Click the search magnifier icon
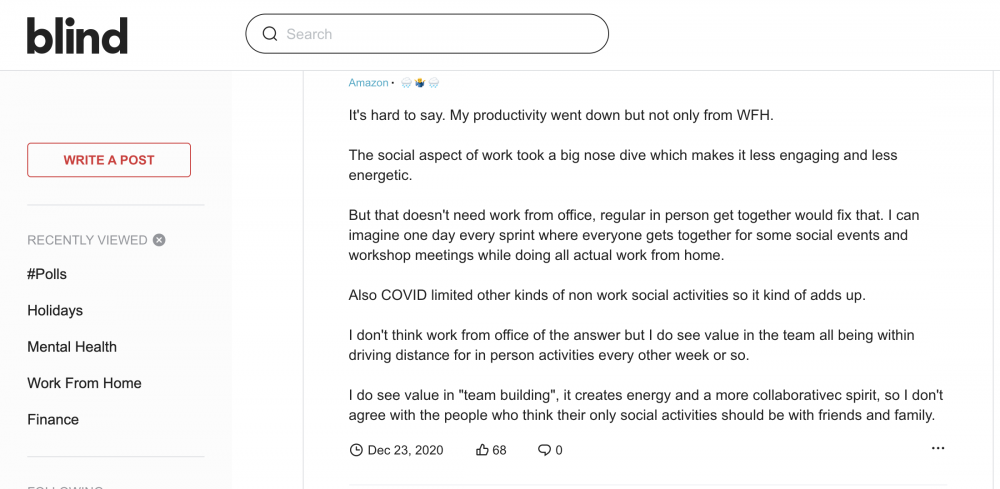1000x489 pixels. [x=270, y=34]
